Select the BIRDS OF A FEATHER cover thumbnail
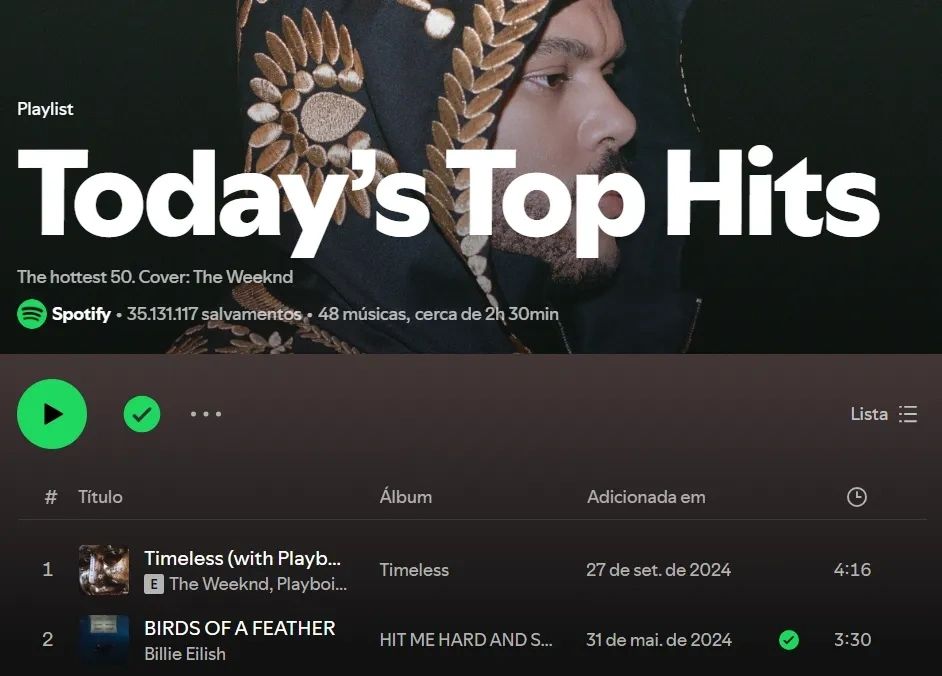This screenshot has width=942, height=676. [104, 639]
